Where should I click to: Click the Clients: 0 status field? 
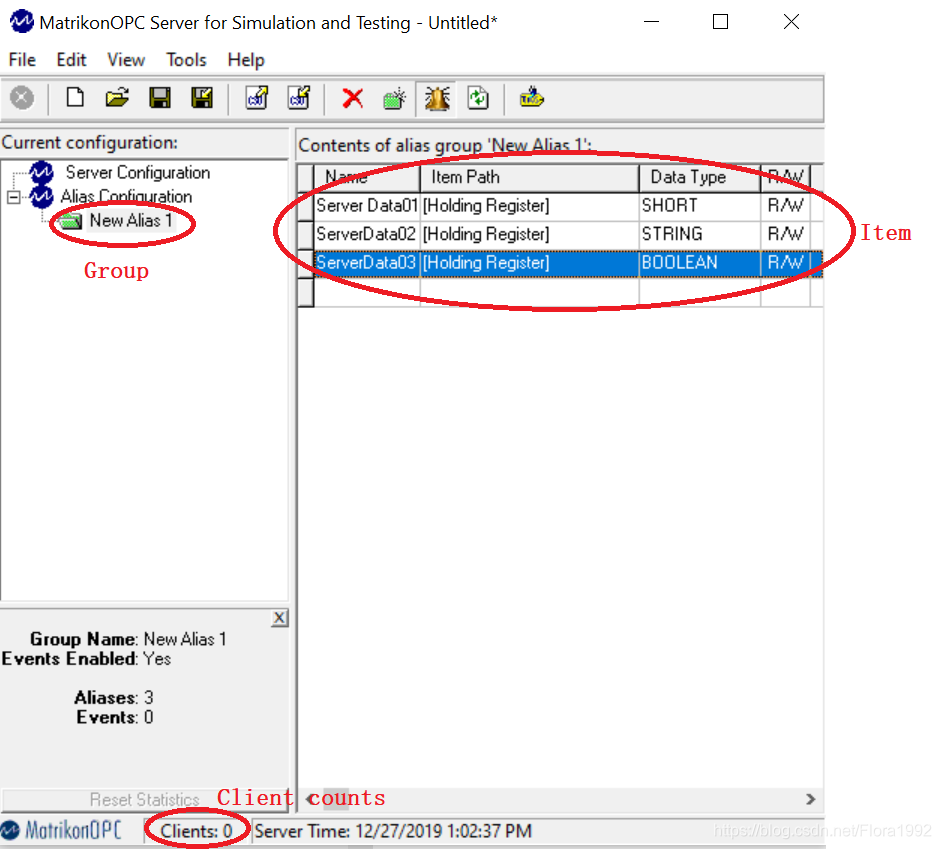point(196,831)
